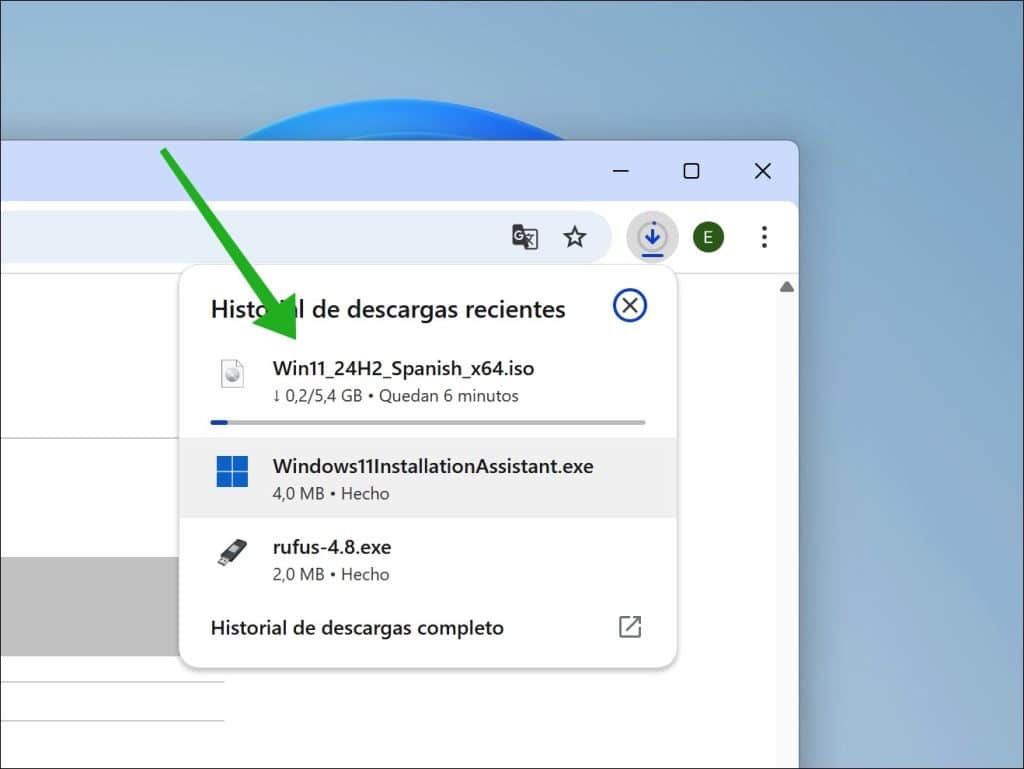Click the Windows logo file icon
Image resolution: width=1024 pixels, height=769 pixels.
[232, 471]
